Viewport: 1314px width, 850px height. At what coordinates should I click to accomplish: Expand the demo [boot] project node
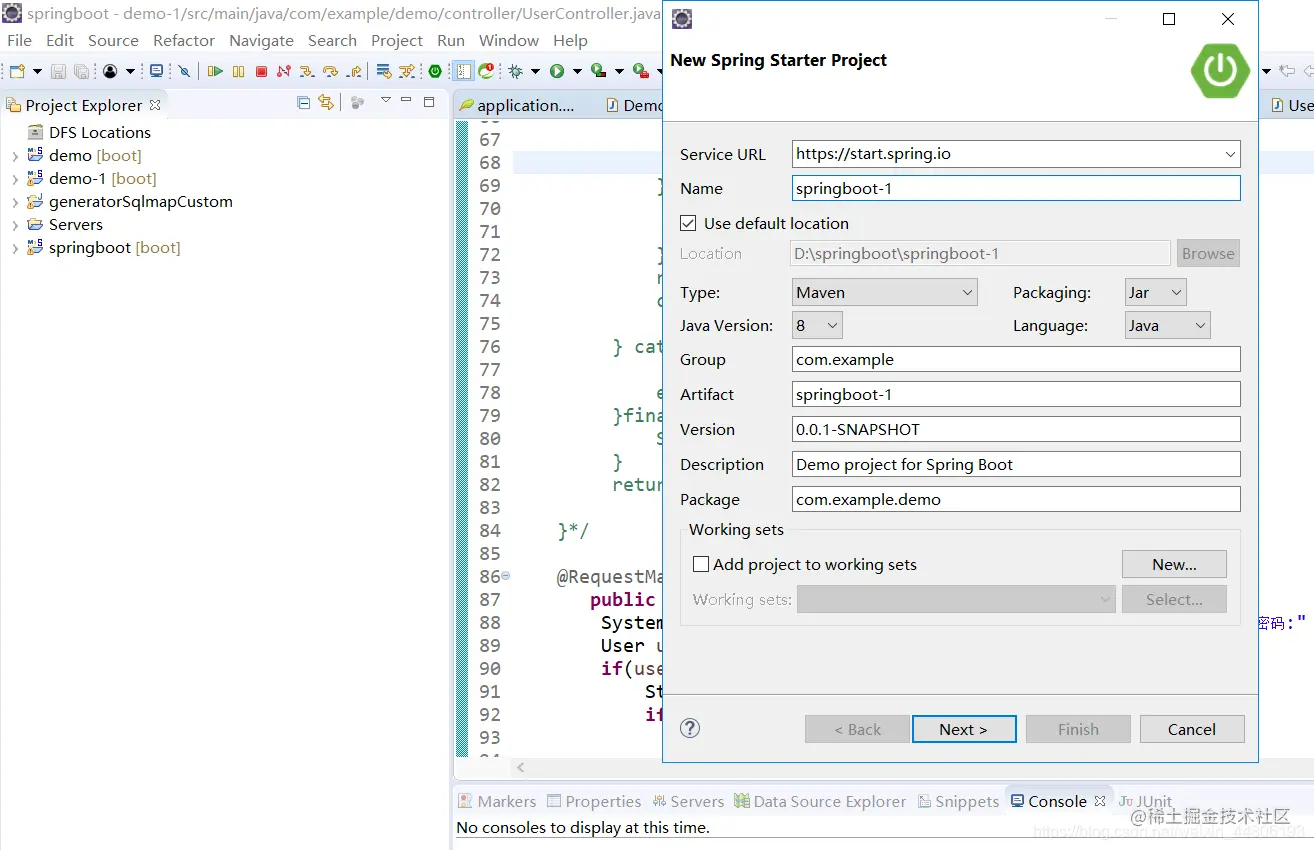pyautogui.click(x=15, y=156)
